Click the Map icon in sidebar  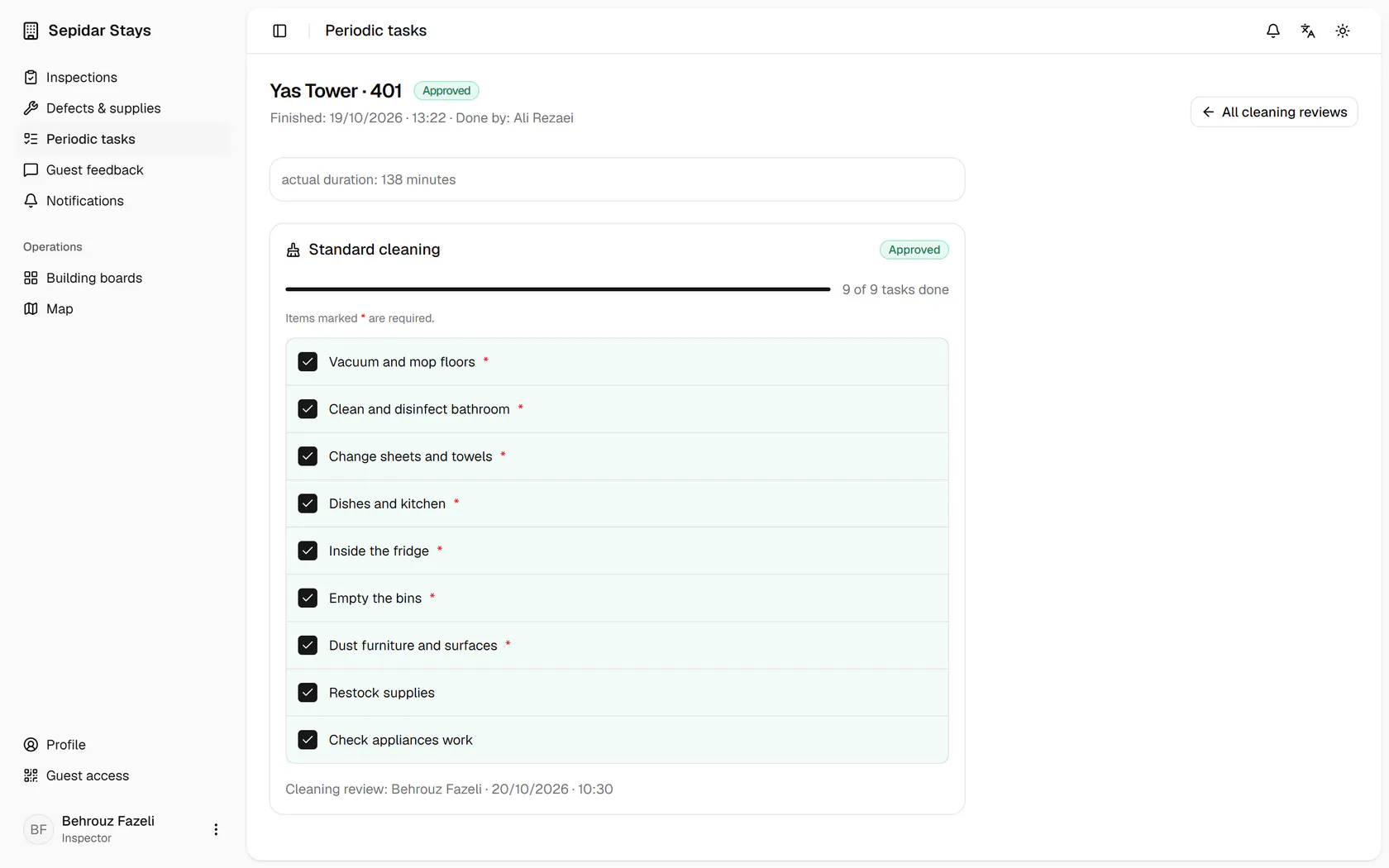(x=31, y=308)
